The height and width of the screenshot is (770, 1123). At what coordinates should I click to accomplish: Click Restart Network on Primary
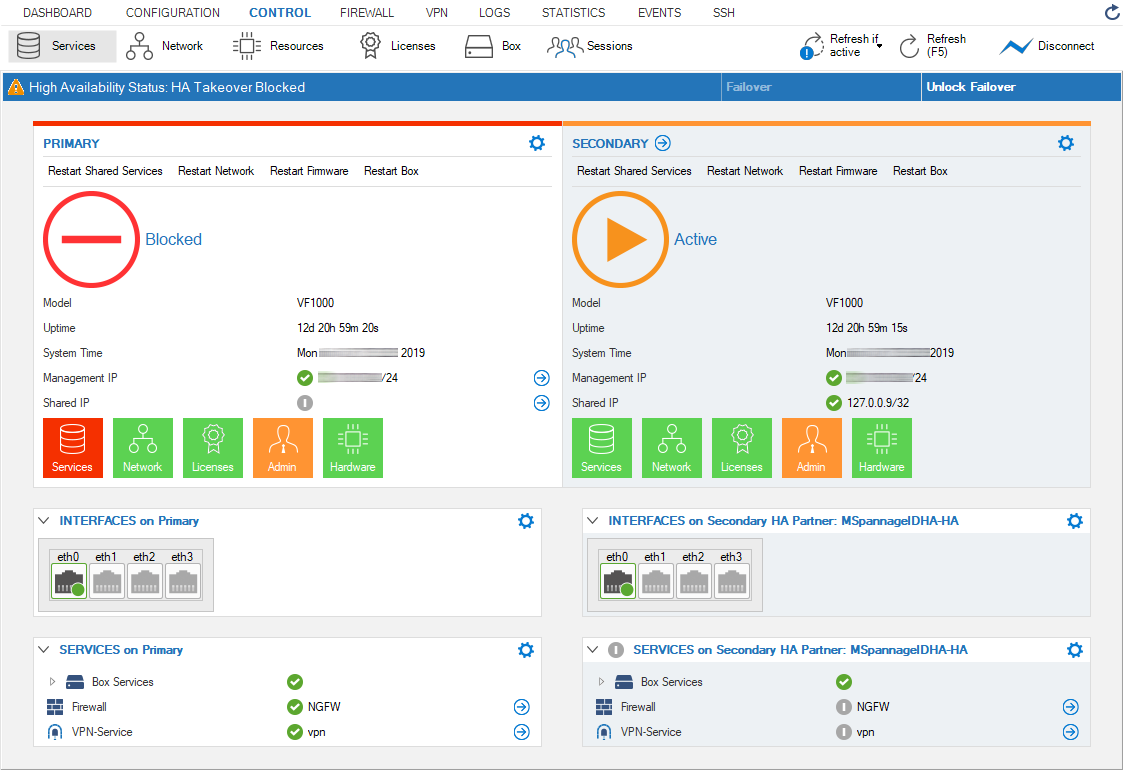[216, 171]
